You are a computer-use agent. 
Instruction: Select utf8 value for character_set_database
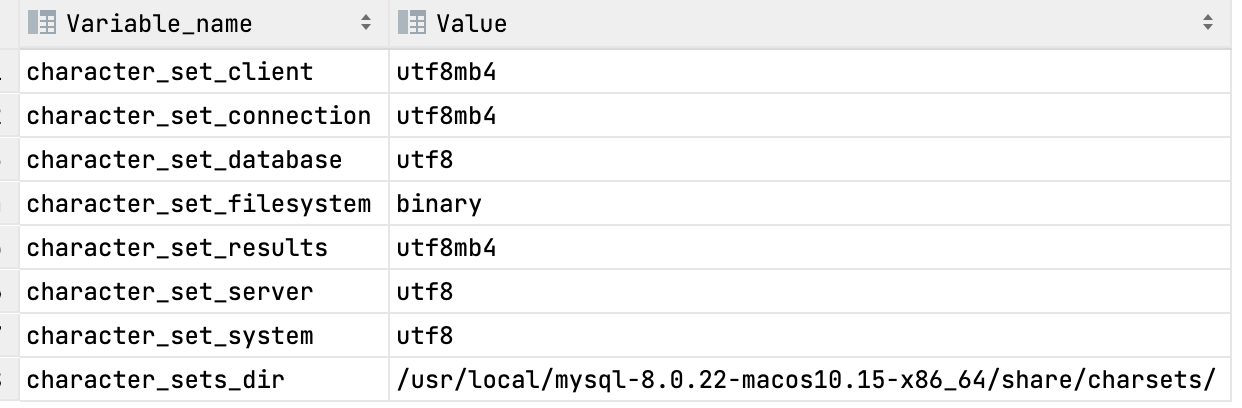(x=425, y=160)
